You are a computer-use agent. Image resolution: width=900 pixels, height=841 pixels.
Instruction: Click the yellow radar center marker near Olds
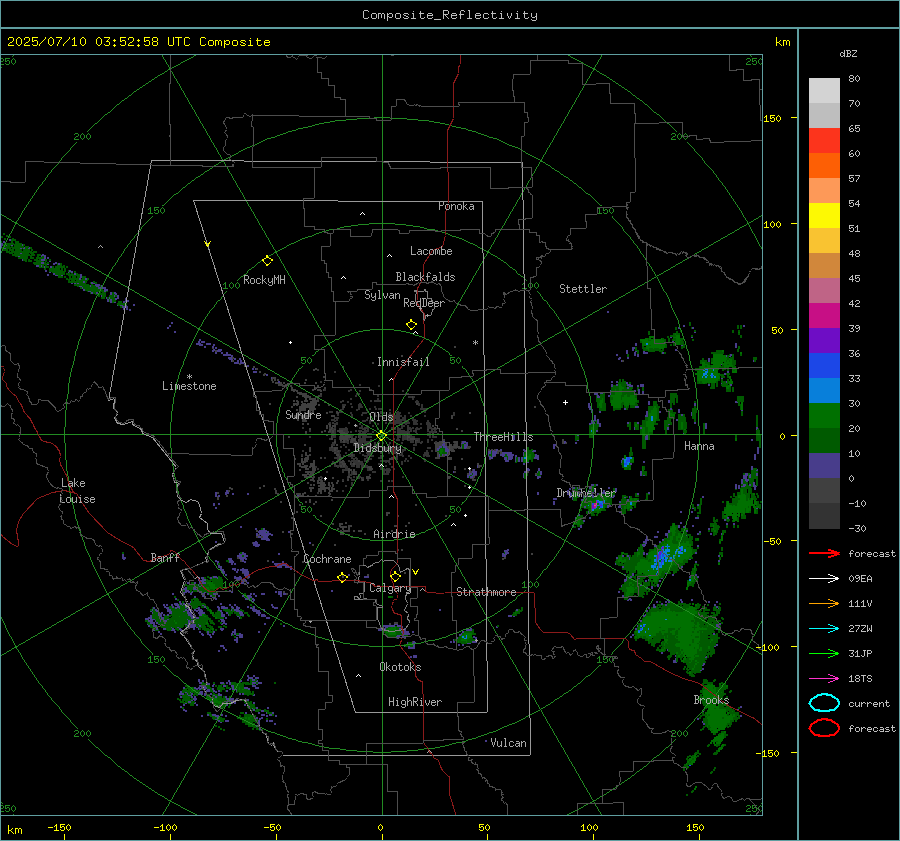pyautogui.click(x=382, y=436)
